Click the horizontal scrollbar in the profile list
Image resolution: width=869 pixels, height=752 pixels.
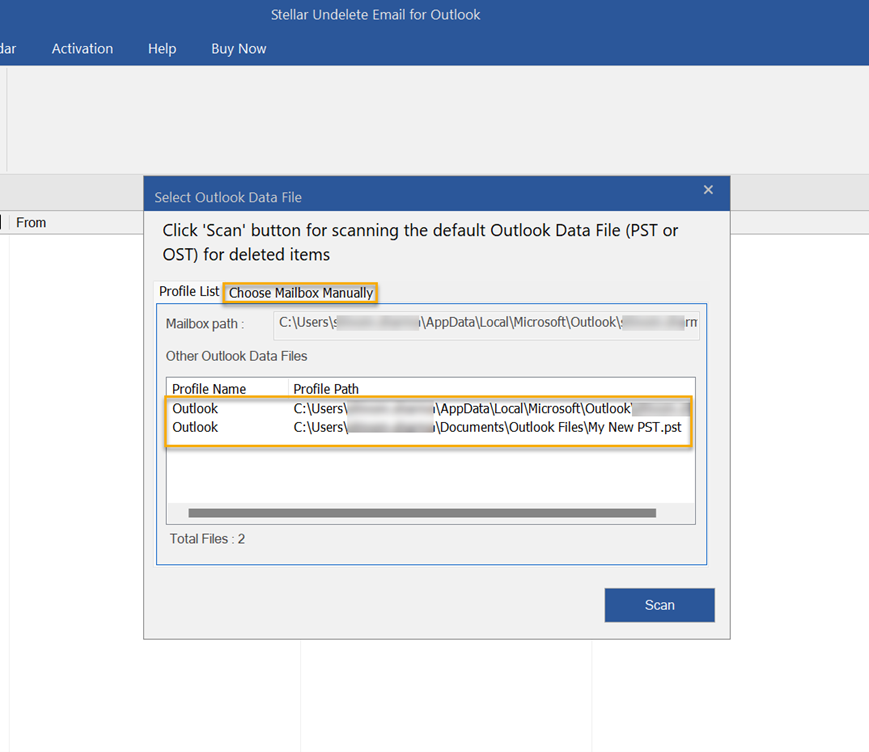pyautogui.click(x=421, y=513)
